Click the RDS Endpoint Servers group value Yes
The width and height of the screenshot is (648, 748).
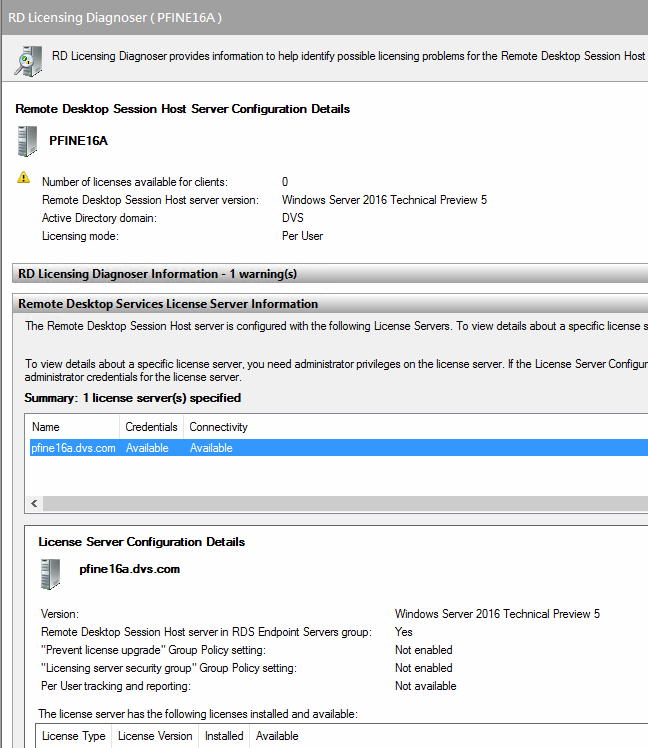click(x=403, y=632)
